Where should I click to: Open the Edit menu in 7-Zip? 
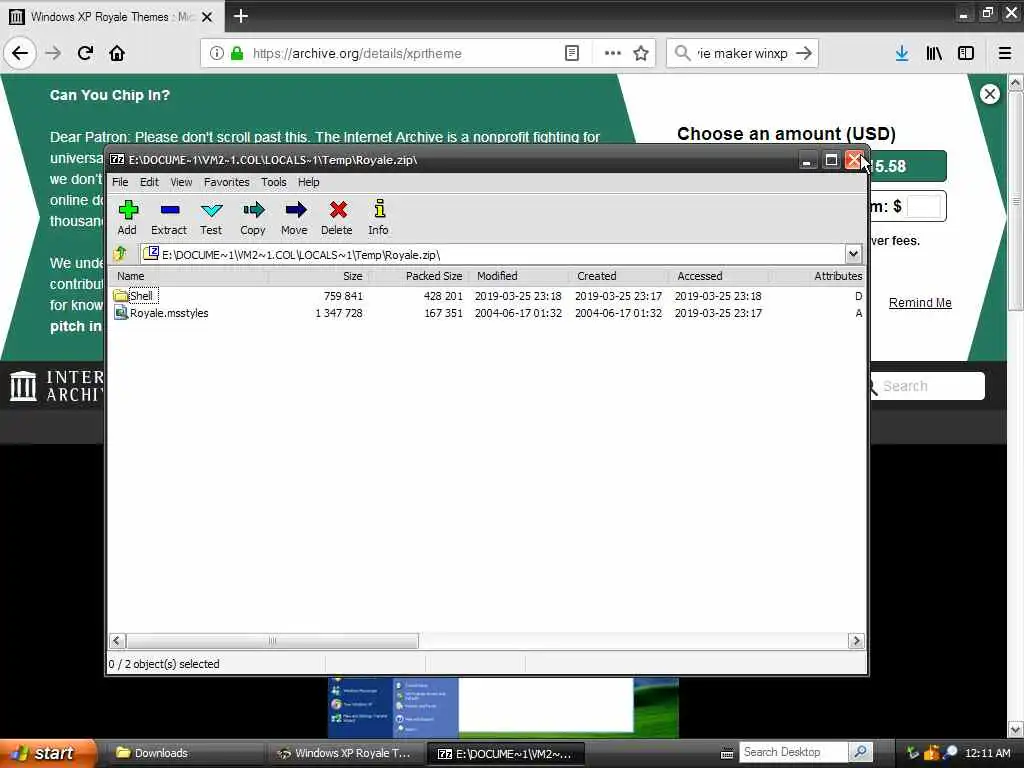point(150,182)
